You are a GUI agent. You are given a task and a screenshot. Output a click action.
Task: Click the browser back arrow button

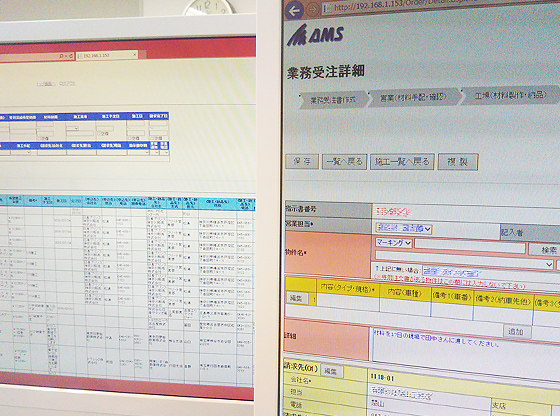294,11
